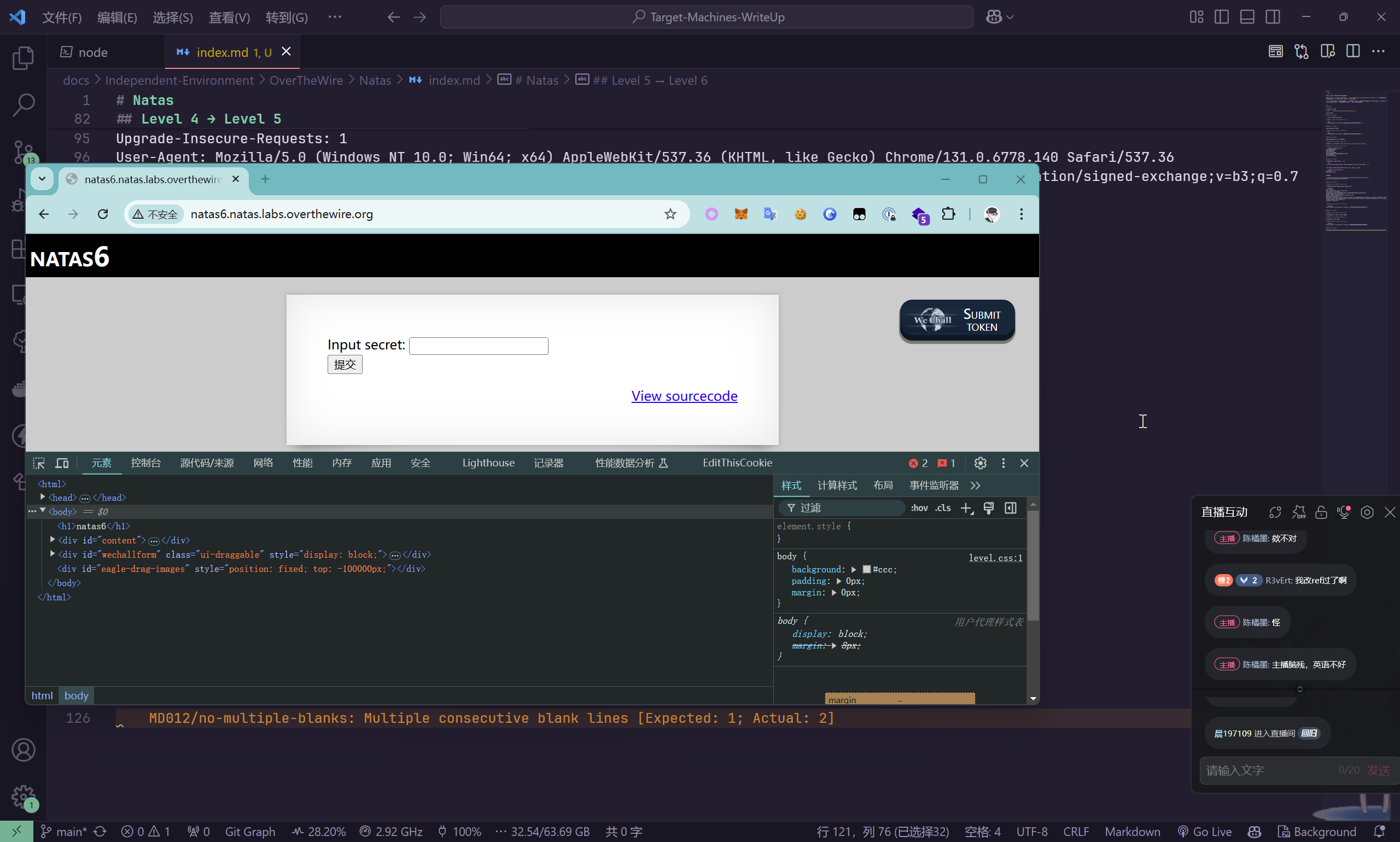Open Chrome three-dot menu
Viewport: 1400px width, 842px height.
point(1022,214)
